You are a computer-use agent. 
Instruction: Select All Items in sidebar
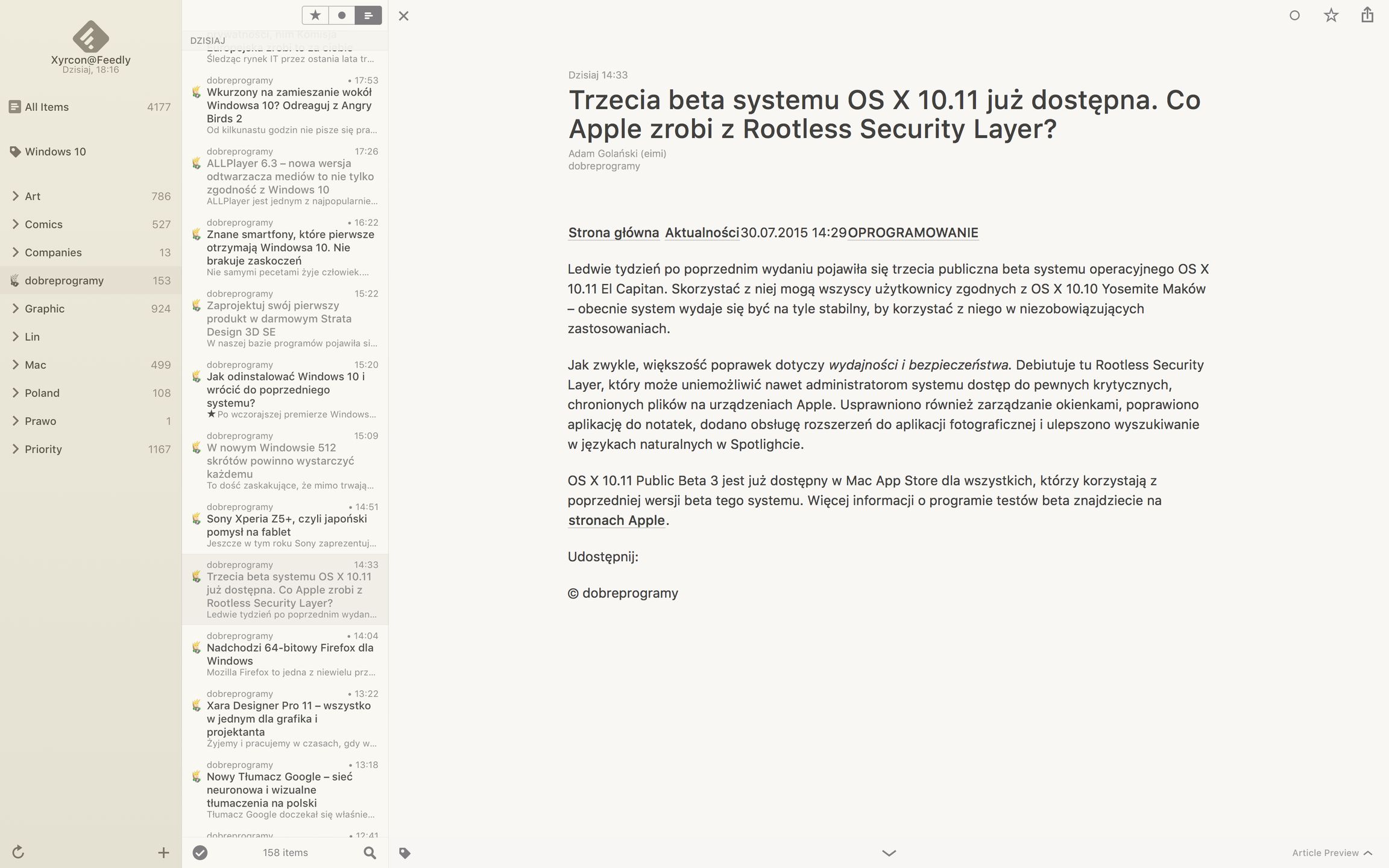click(x=46, y=107)
